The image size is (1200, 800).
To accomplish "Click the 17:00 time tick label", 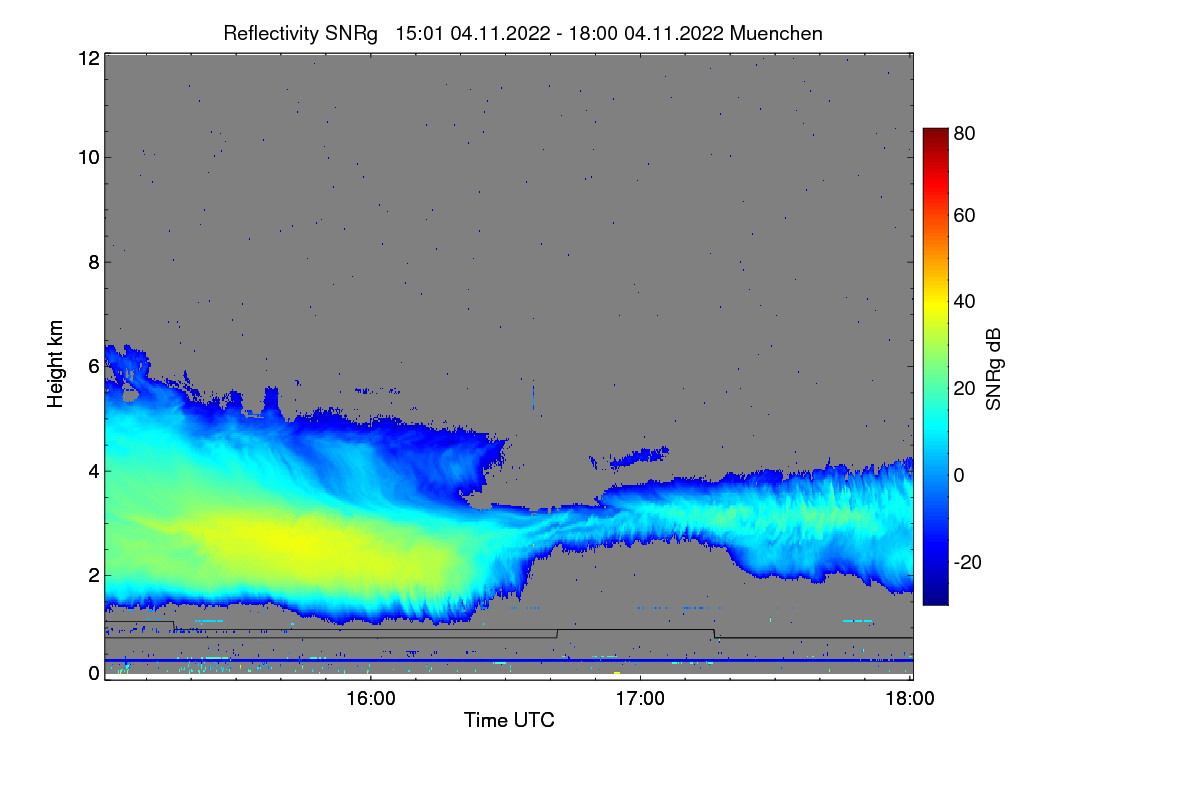I will 640,699.
